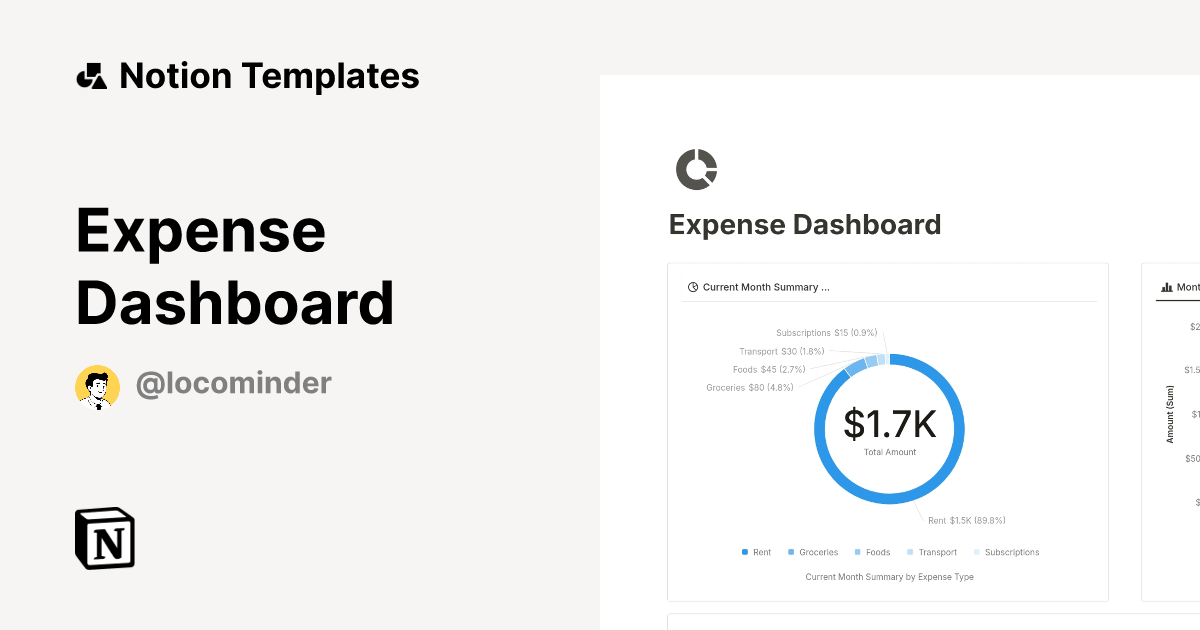The width and height of the screenshot is (1200, 630).
Task: Click the Notion Templates logo icon
Action: click(x=93, y=75)
